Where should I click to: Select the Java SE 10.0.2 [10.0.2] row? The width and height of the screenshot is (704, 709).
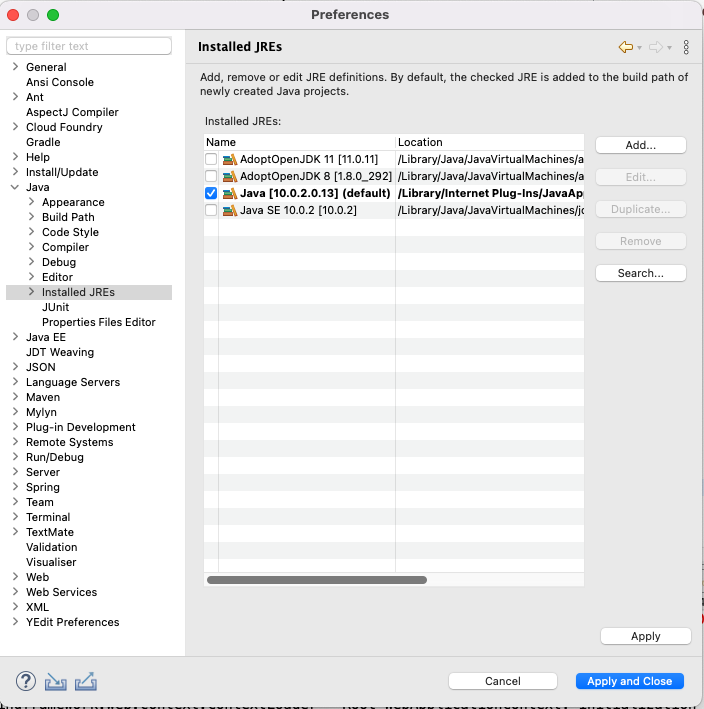[x=394, y=210]
